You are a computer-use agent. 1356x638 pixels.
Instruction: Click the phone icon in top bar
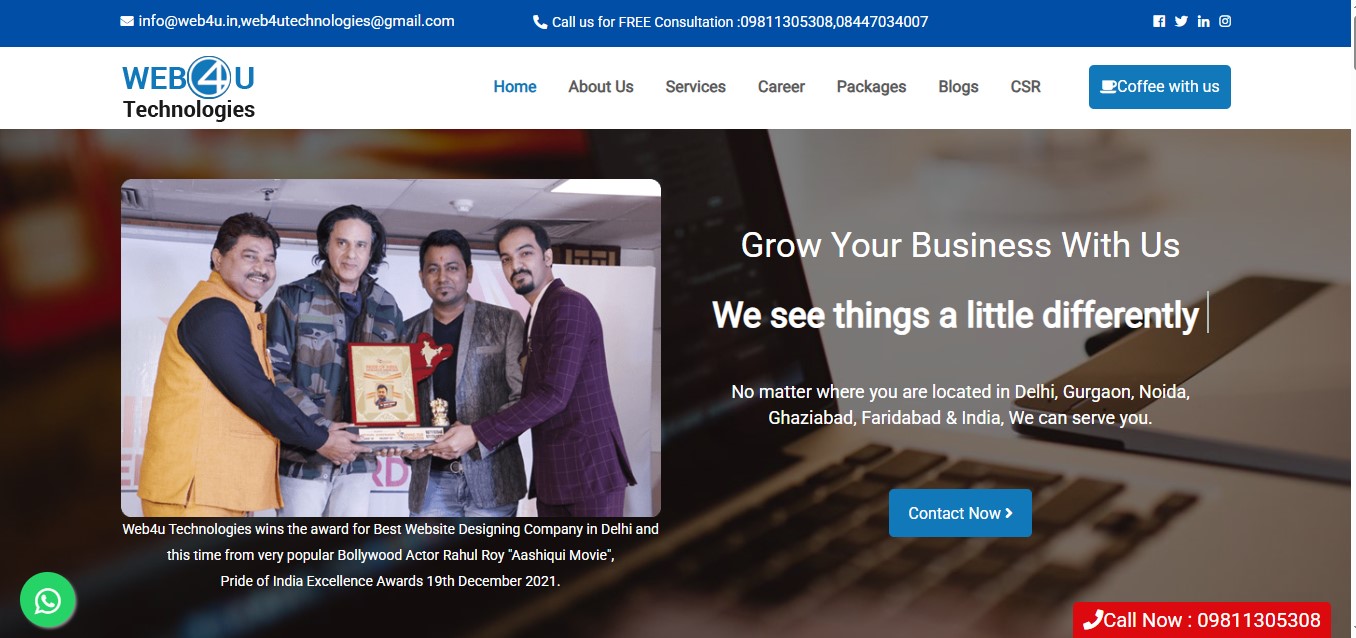coord(540,21)
